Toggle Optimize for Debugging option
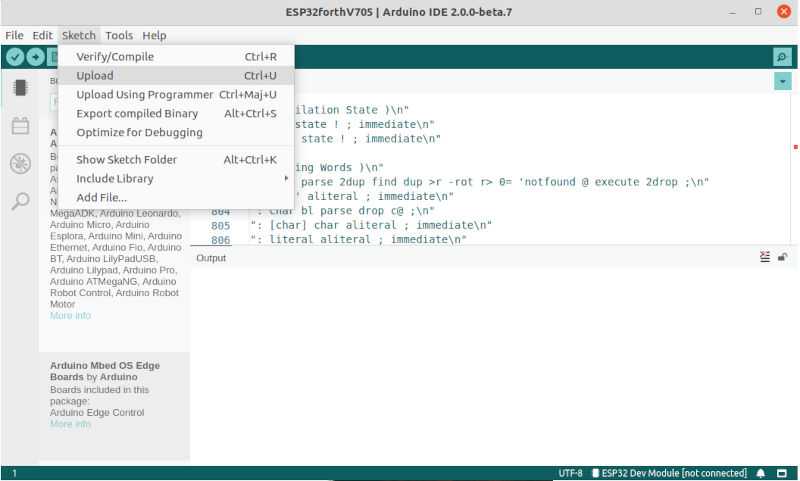 coord(139,132)
